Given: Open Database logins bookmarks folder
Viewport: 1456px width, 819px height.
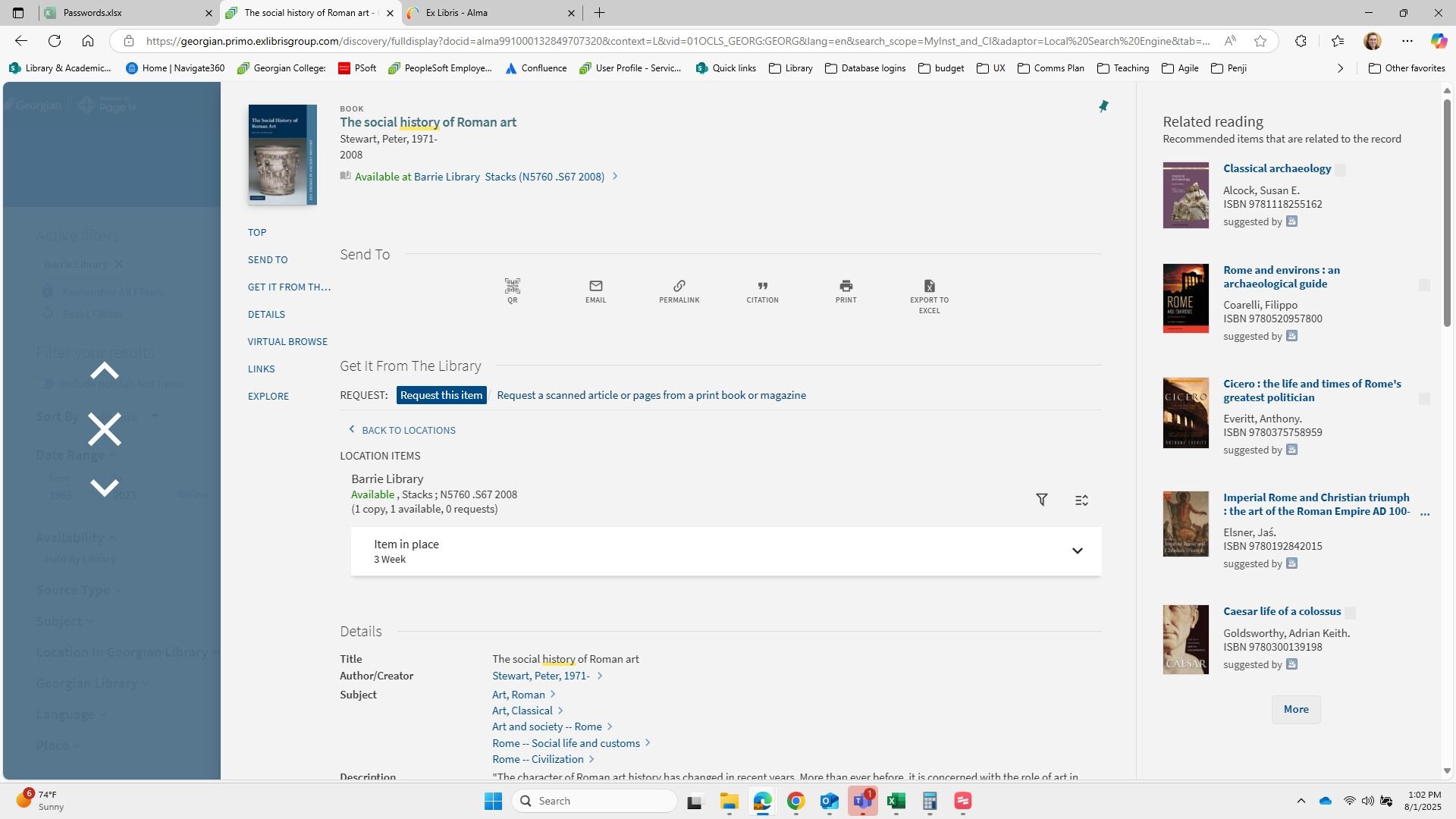Looking at the screenshot, I should click(x=865, y=68).
